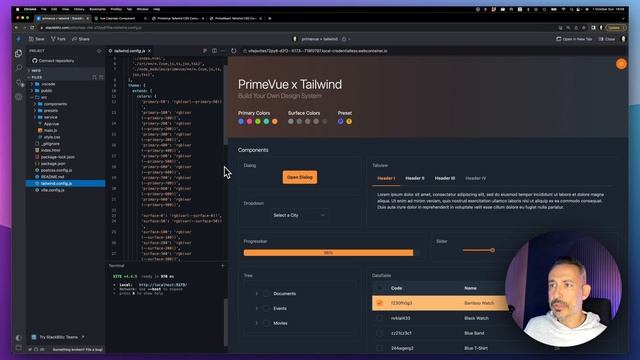Click the Open Dialog button
The height and width of the screenshot is (360, 640).
pyautogui.click(x=300, y=177)
